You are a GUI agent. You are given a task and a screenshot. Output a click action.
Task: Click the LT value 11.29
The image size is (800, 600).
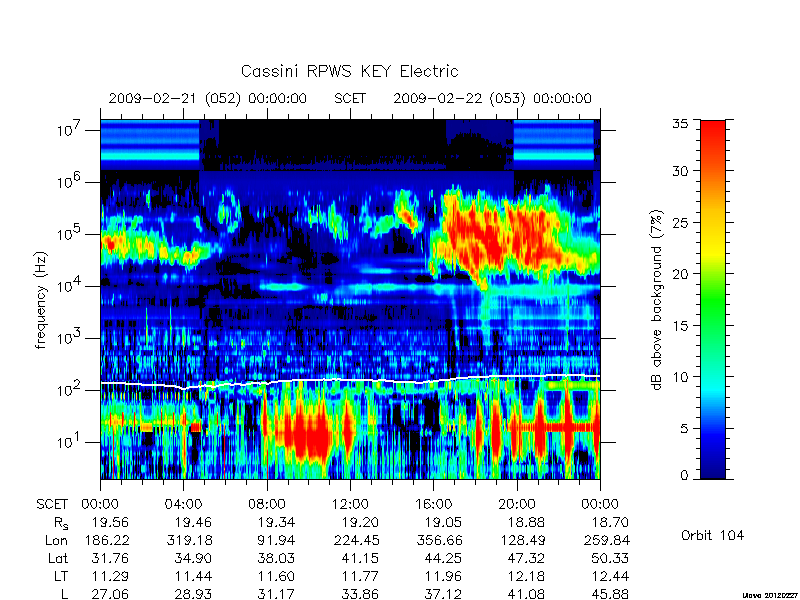[x=110, y=576]
